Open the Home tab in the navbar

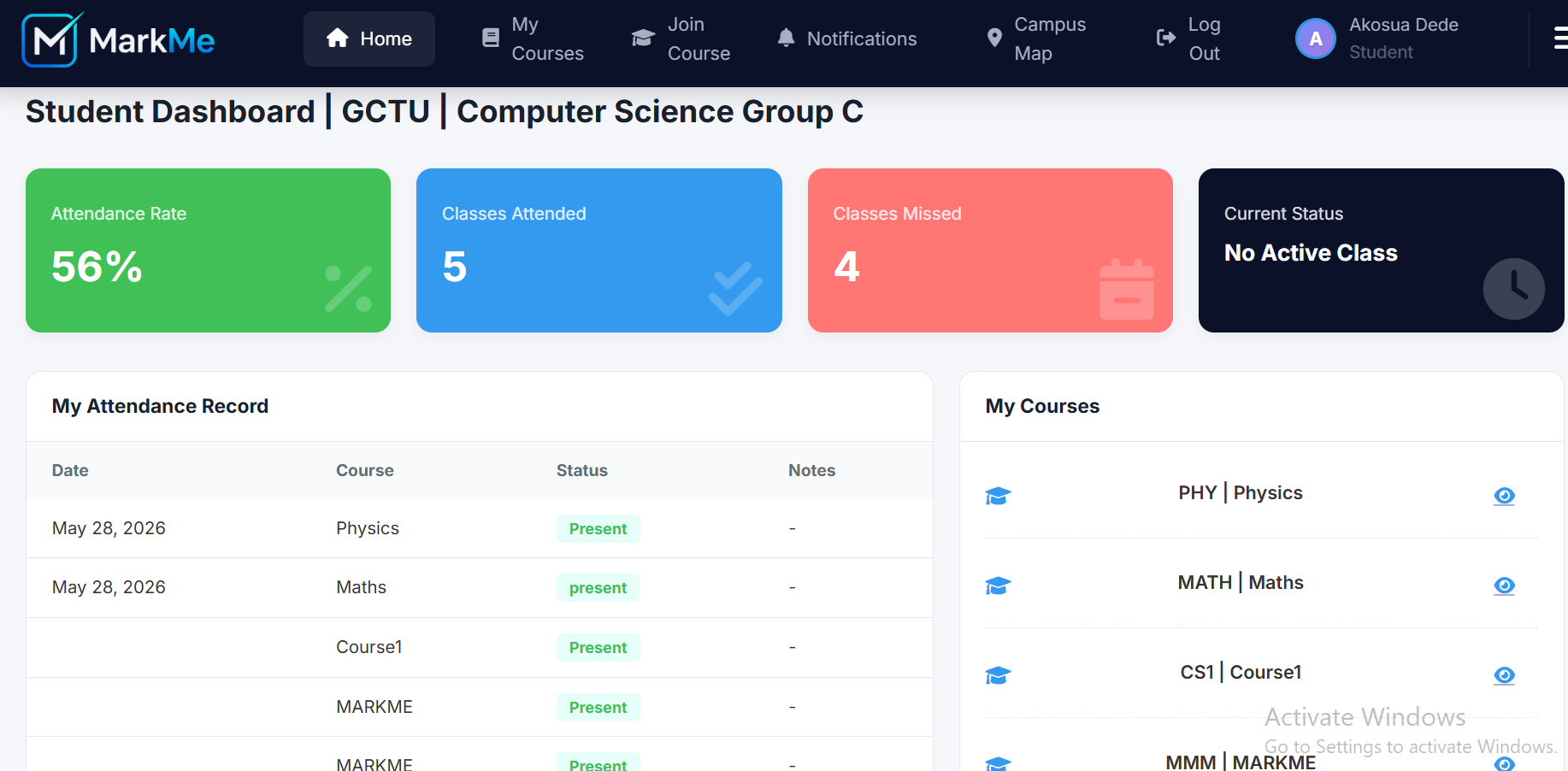pyautogui.click(x=369, y=38)
